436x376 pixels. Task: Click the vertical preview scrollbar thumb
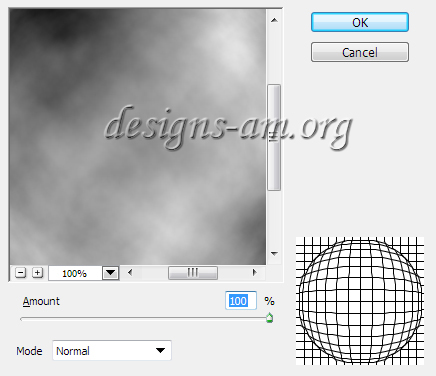pyautogui.click(x=274, y=137)
